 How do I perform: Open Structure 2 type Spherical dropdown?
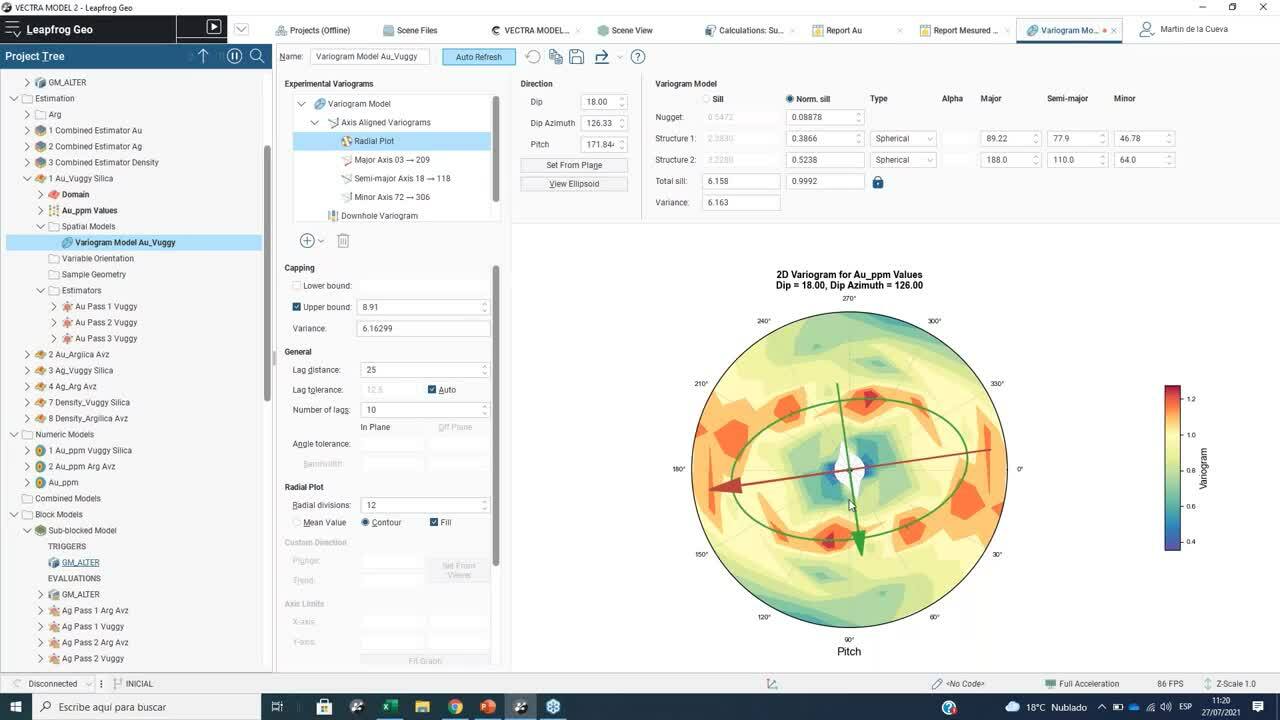[903, 160]
